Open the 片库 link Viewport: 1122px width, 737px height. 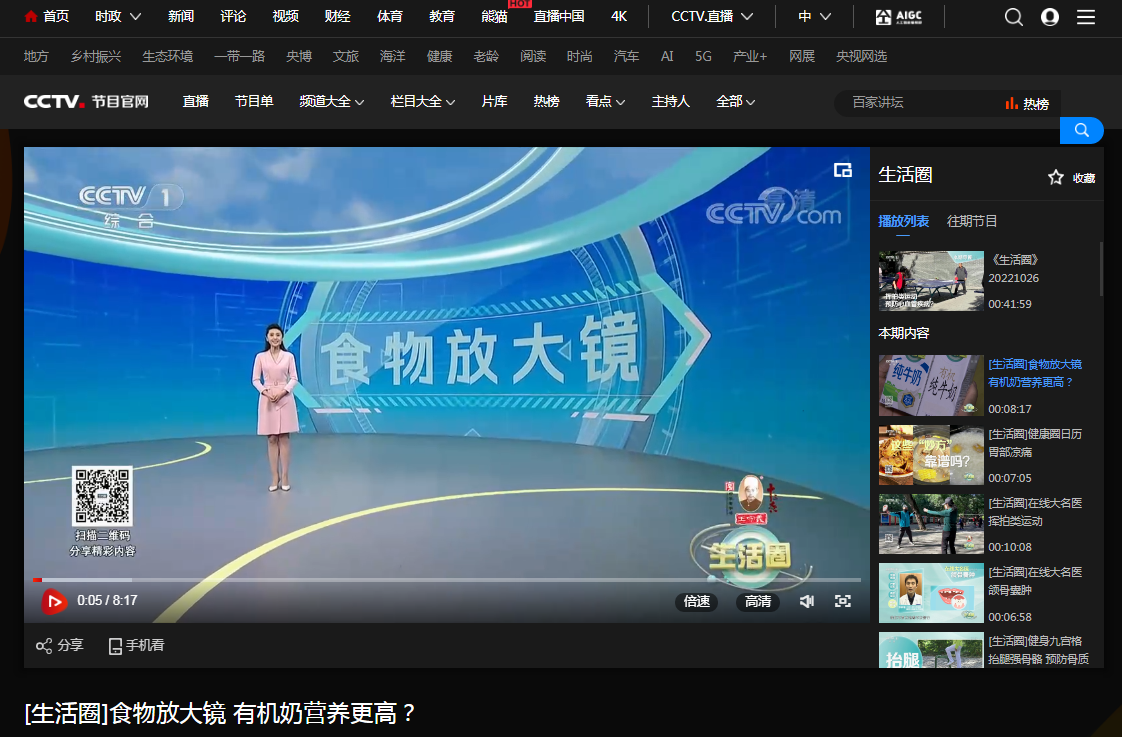tap(494, 102)
